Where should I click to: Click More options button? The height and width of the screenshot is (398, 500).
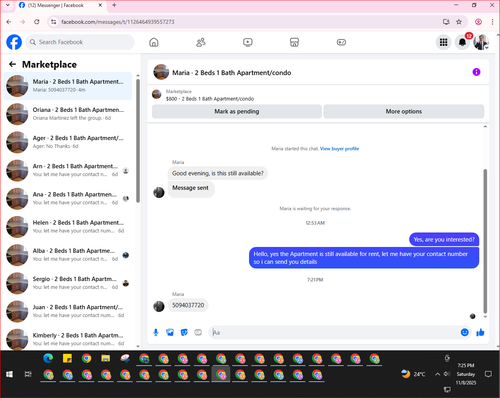click(404, 111)
